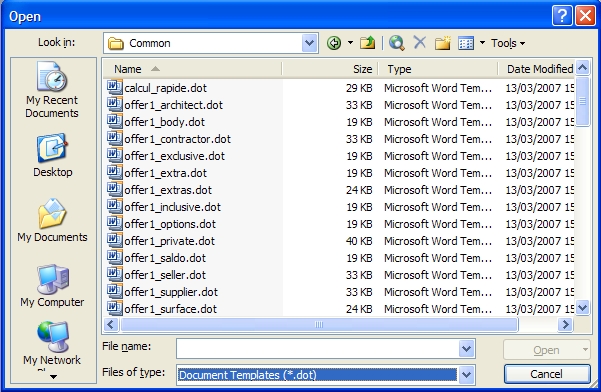Select offer1_exclusive.dot file icon

(115, 155)
